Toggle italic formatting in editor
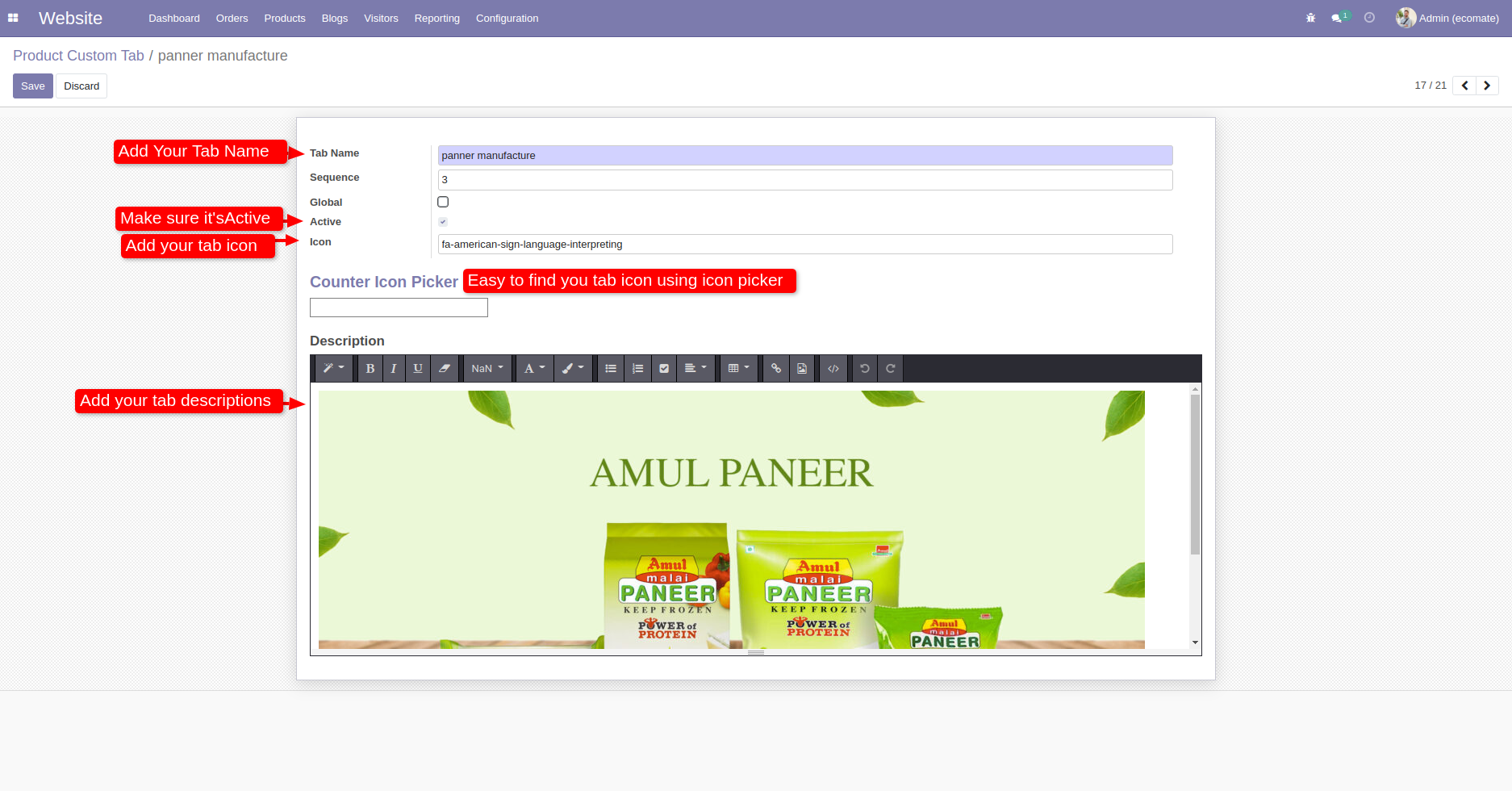1512x791 pixels. (394, 369)
